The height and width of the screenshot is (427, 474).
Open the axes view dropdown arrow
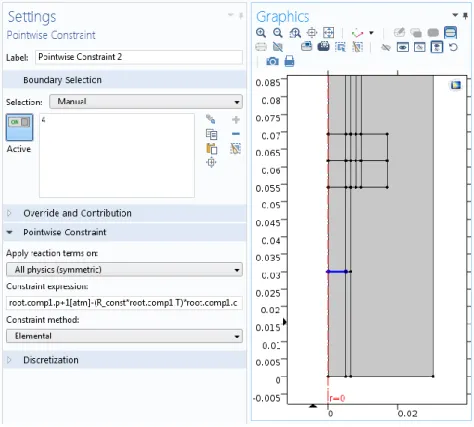click(371, 33)
